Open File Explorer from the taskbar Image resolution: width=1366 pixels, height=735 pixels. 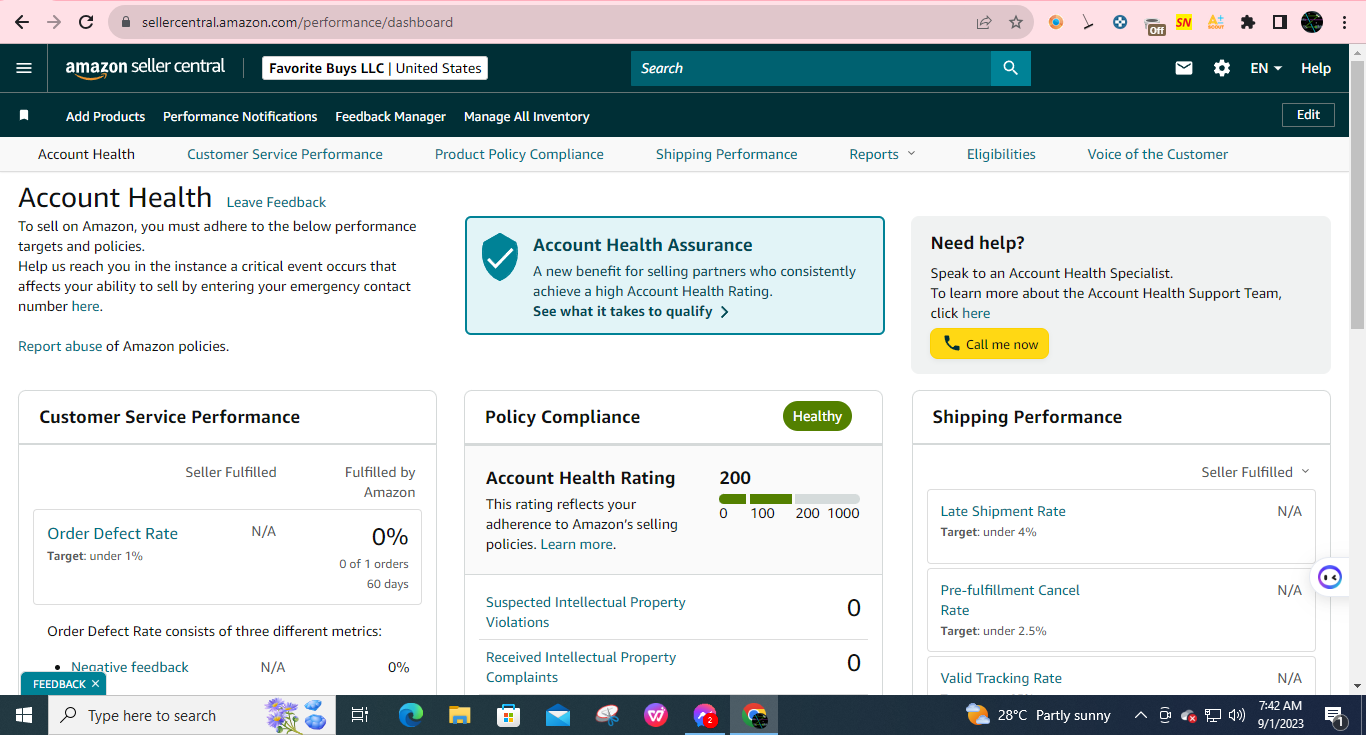(x=459, y=715)
